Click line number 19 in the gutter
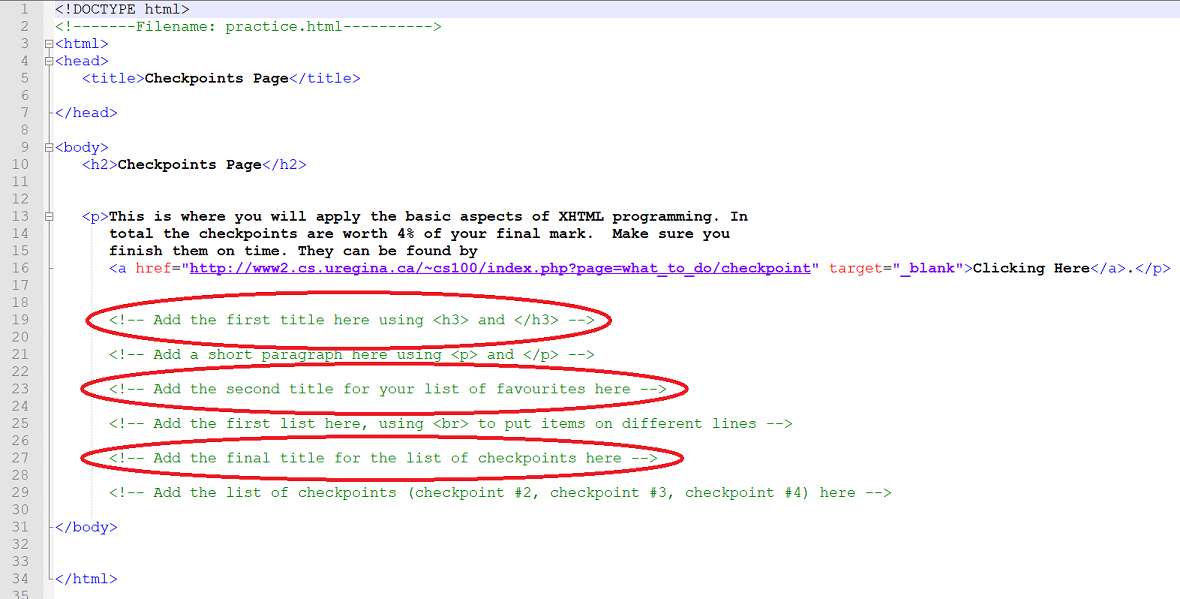 (x=20, y=321)
